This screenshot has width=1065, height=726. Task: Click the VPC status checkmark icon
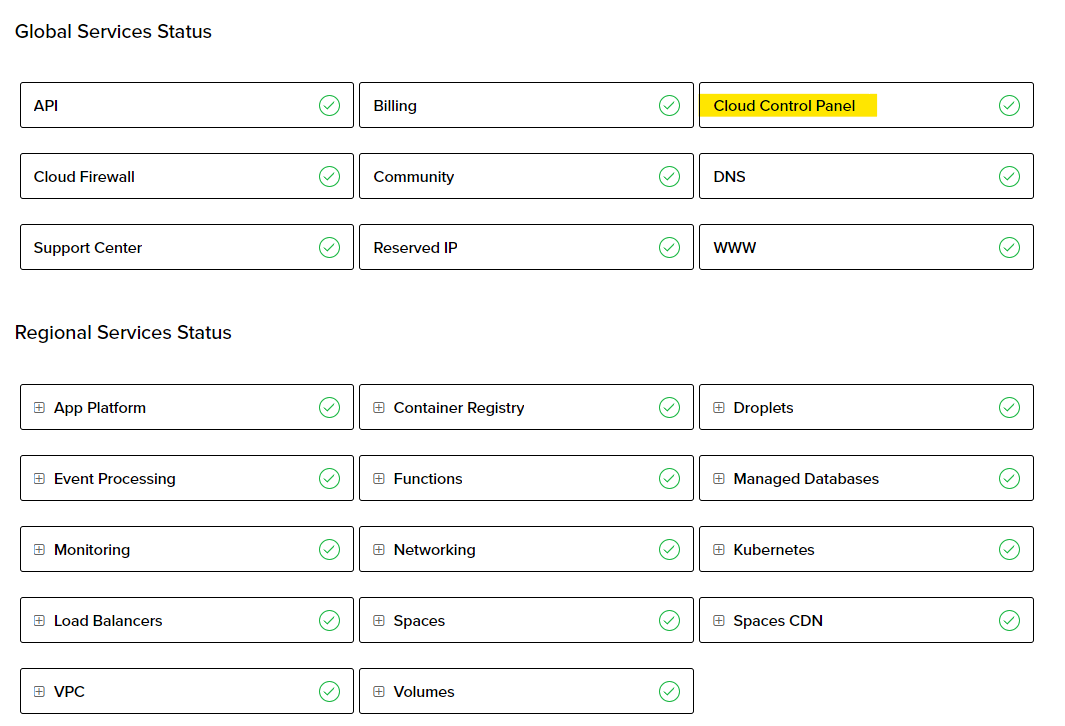click(329, 691)
